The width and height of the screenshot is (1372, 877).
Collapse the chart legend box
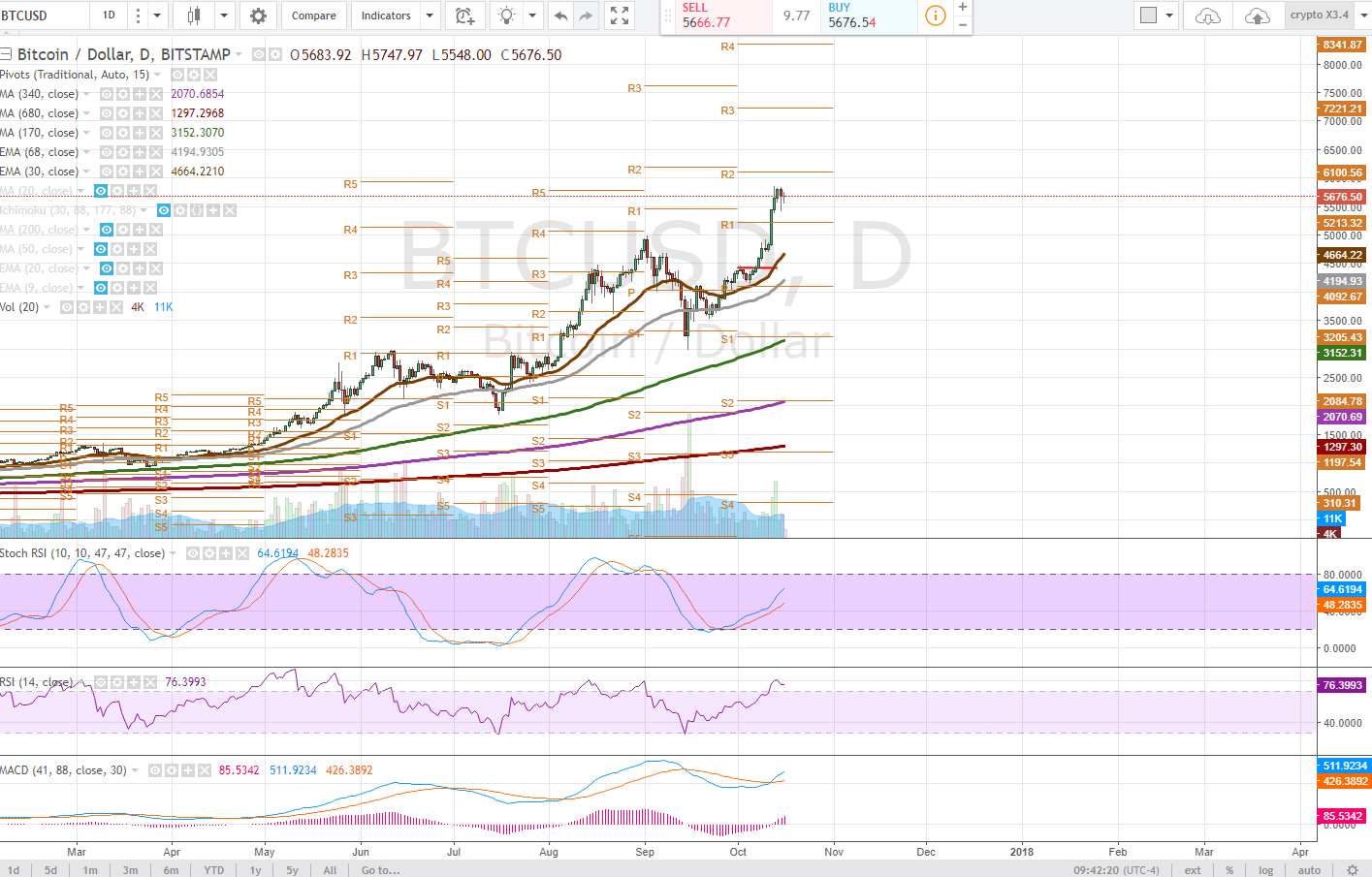6,55
